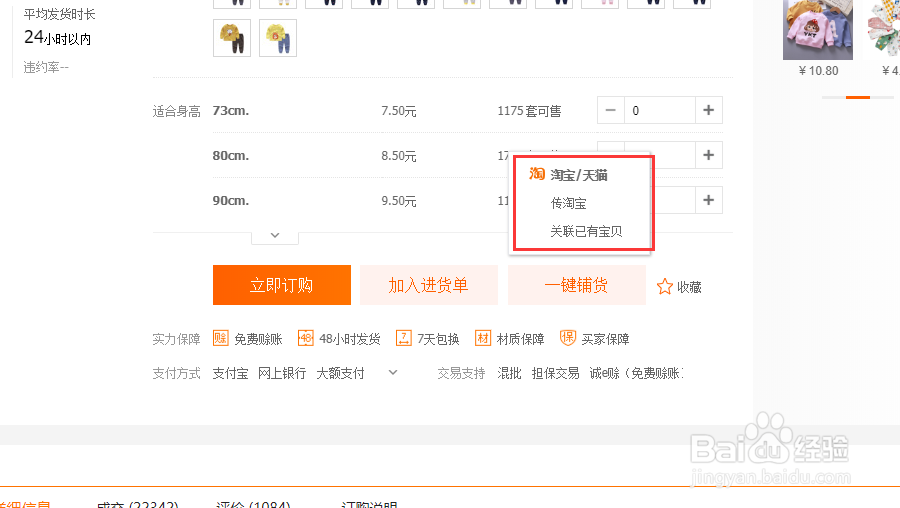The height and width of the screenshot is (508, 900).
Task: Click the 24小时以内 shipping time text
Action: pos(57,38)
